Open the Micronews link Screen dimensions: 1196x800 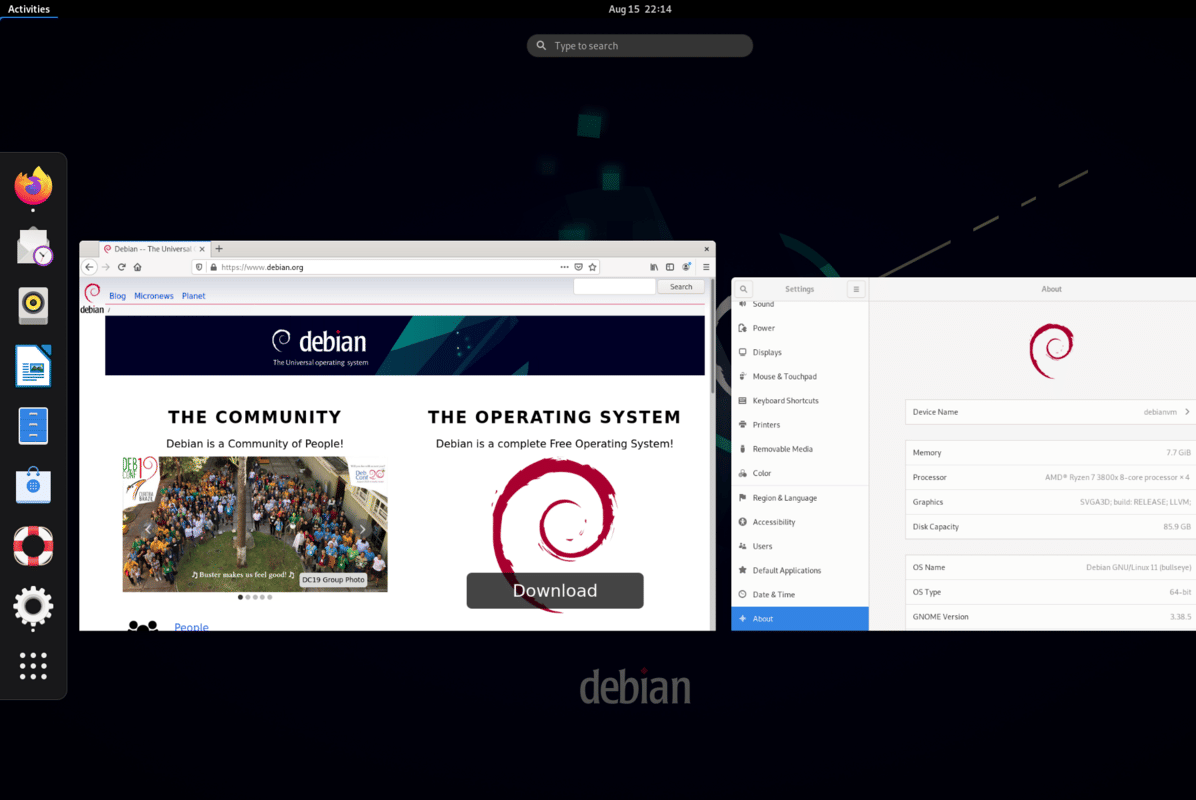point(154,296)
